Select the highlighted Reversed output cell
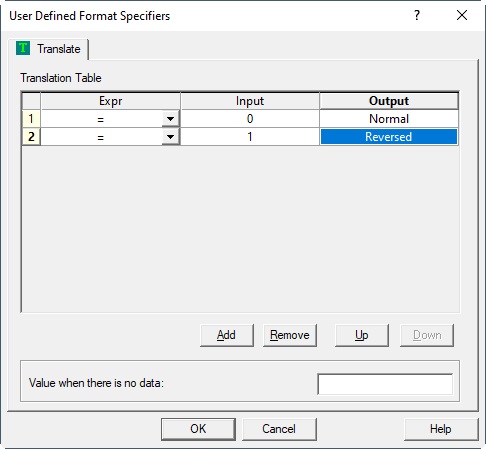The image size is (486, 449). 389,137
